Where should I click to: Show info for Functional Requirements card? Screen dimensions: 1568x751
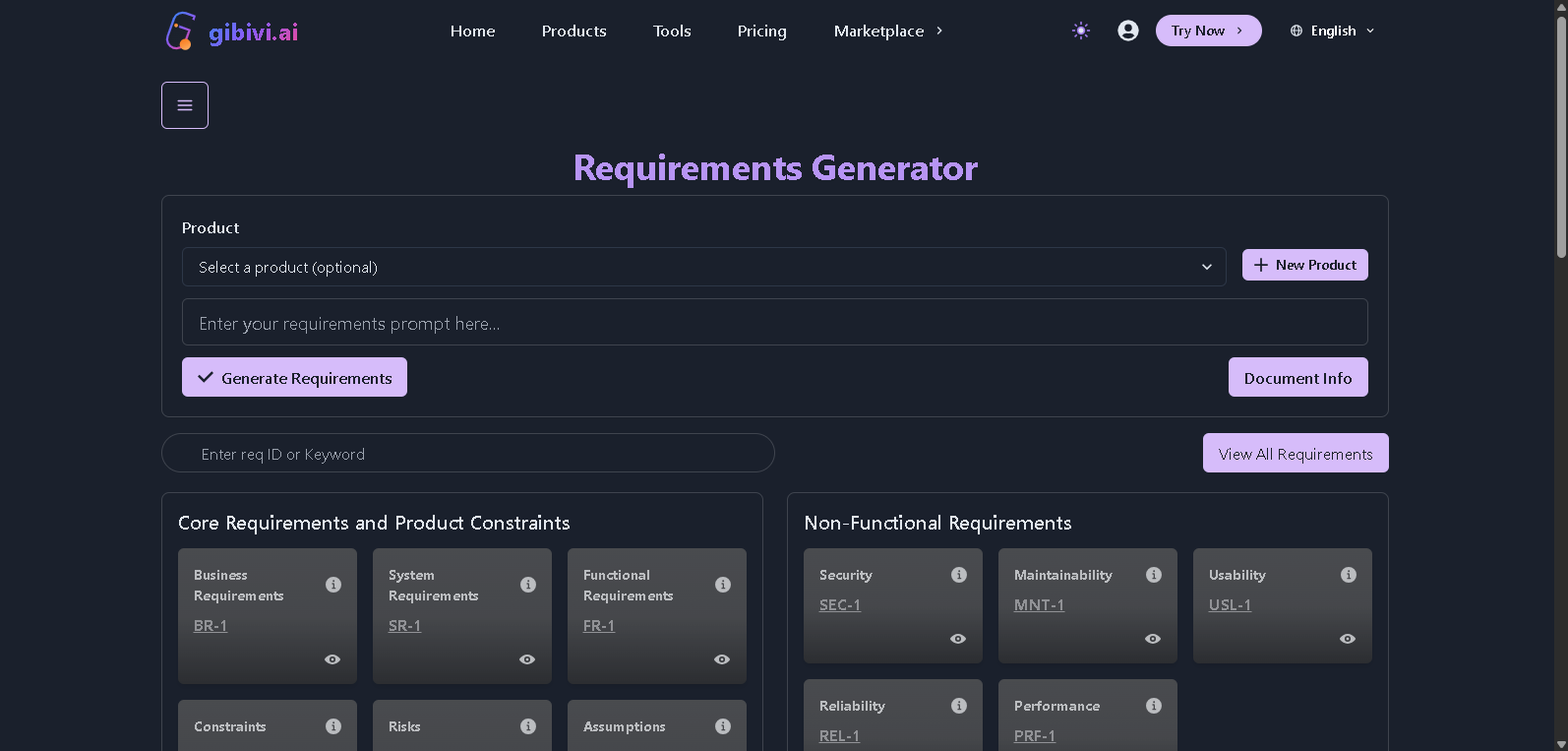pyautogui.click(x=723, y=585)
